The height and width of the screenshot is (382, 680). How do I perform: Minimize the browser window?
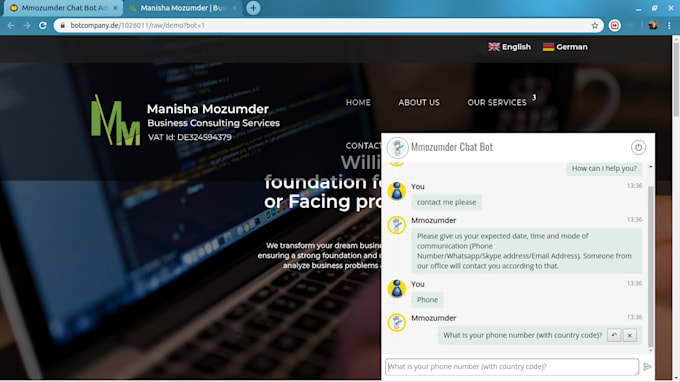coord(638,8)
